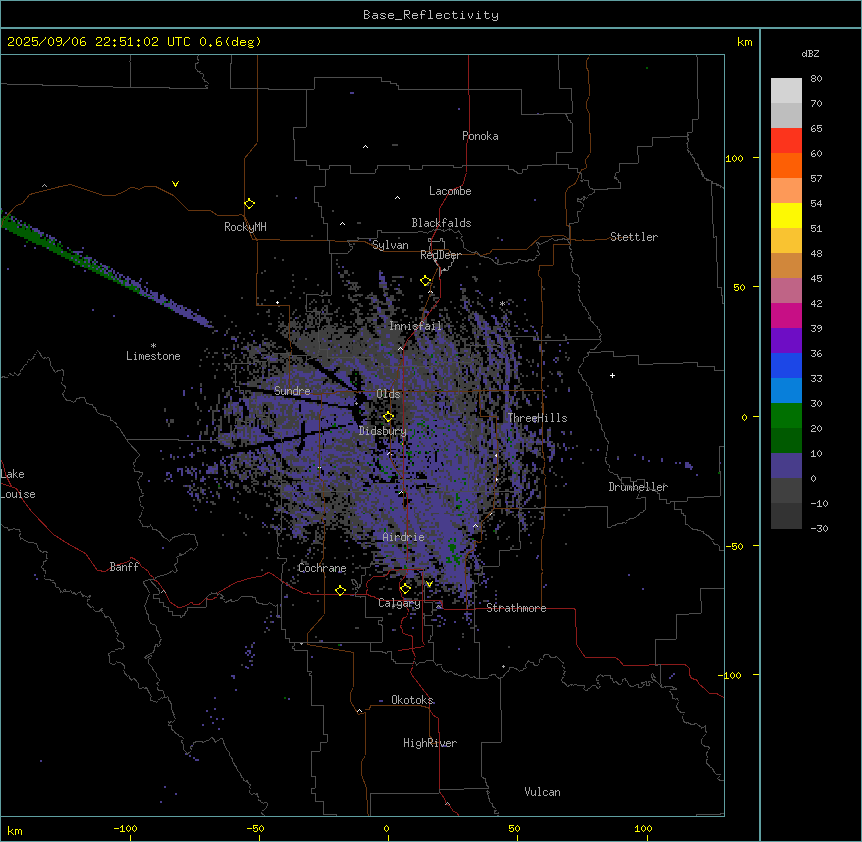Select the ThreeHills label
862x842 pixels.
click(537, 418)
